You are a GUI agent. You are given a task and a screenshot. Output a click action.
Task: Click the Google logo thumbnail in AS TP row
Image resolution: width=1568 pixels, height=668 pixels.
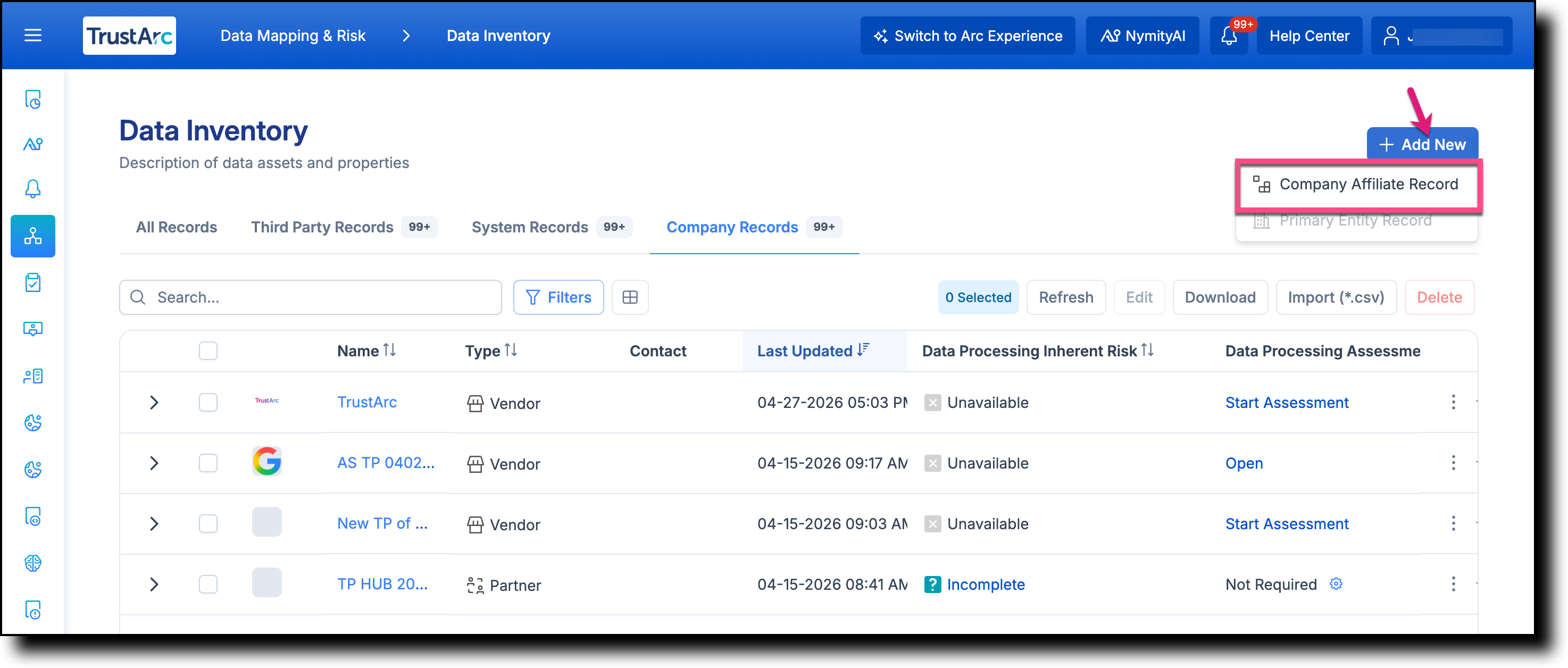tap(266, 461)
